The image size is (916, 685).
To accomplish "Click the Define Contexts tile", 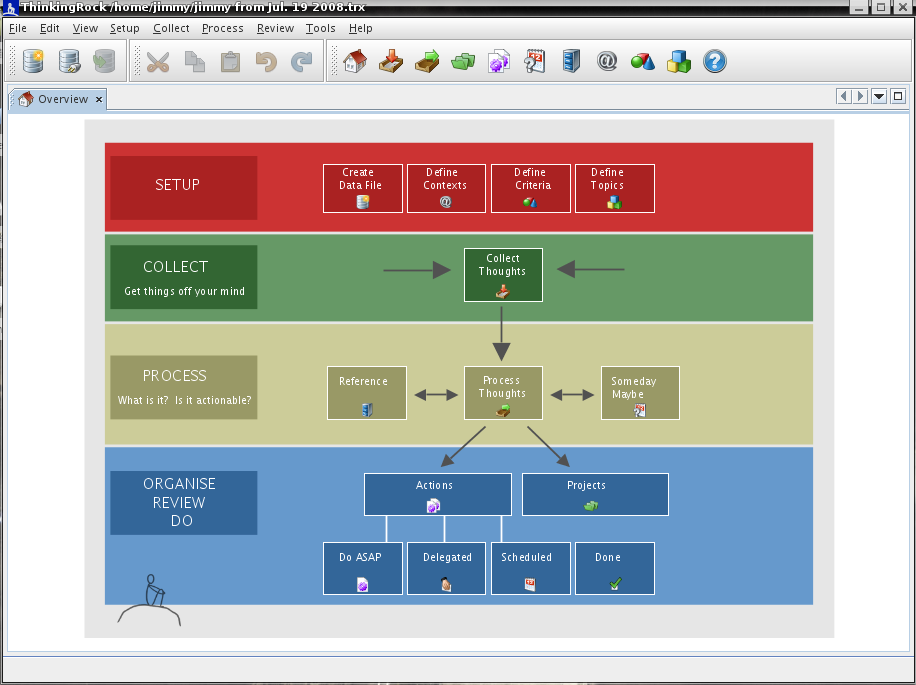I will click(x=446, y=188).
